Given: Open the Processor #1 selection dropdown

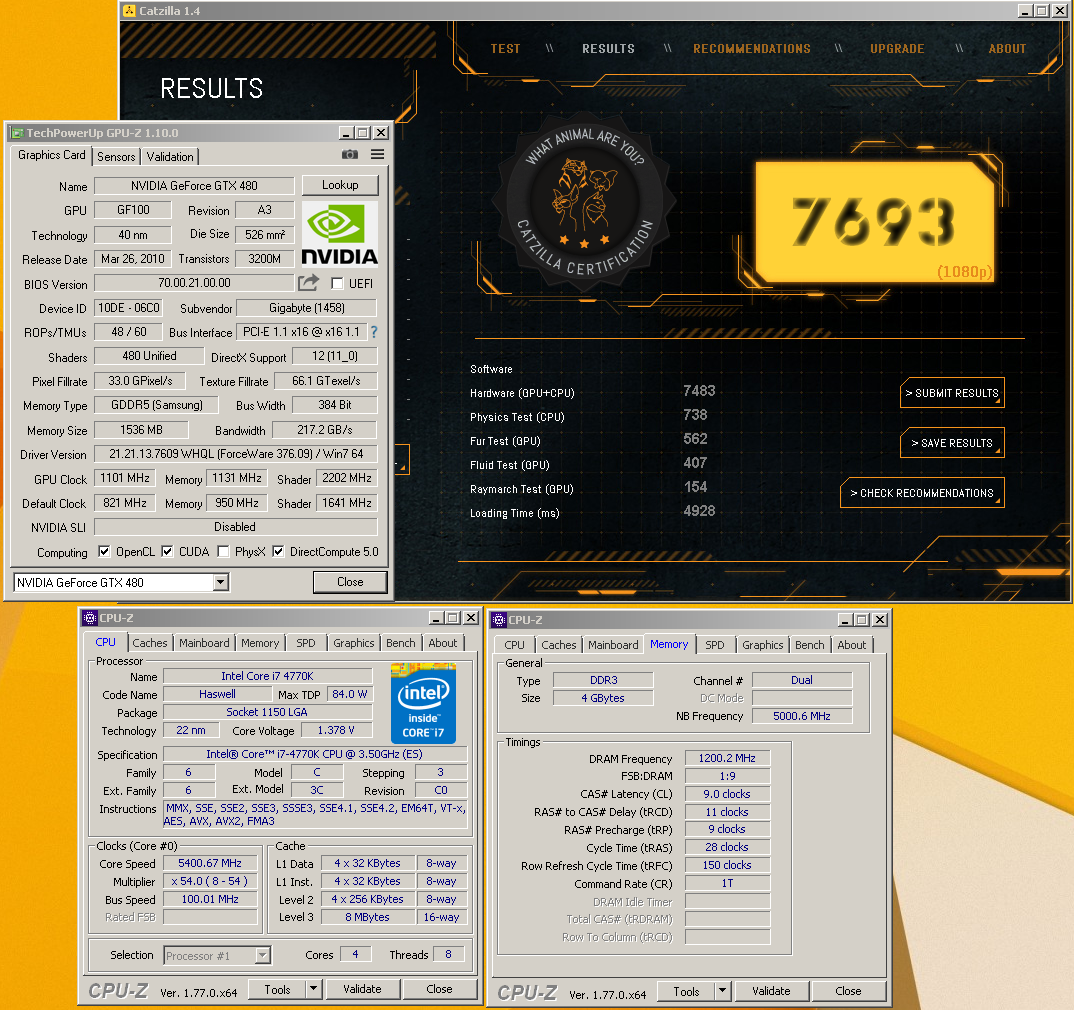Looking at the screenshot, I should tap(263, 955).
